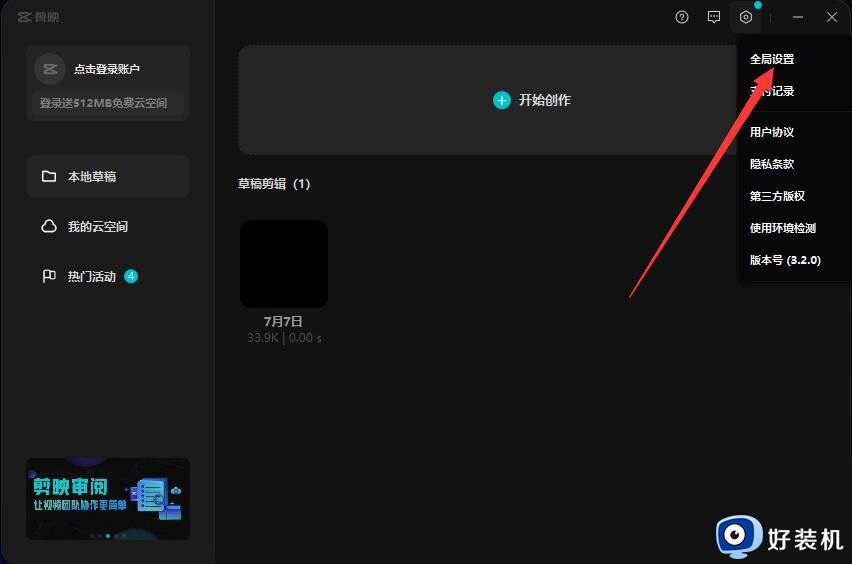Open 热门活动 in the sidebar
Image resolution: width=852 pixels, height=564 pixels.
tap(108, 276)
